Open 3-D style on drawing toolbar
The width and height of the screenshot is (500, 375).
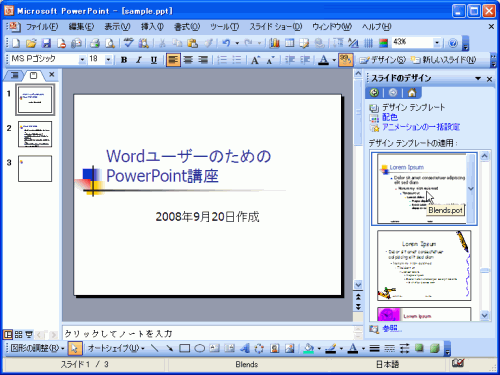click(x=434, y=348)
